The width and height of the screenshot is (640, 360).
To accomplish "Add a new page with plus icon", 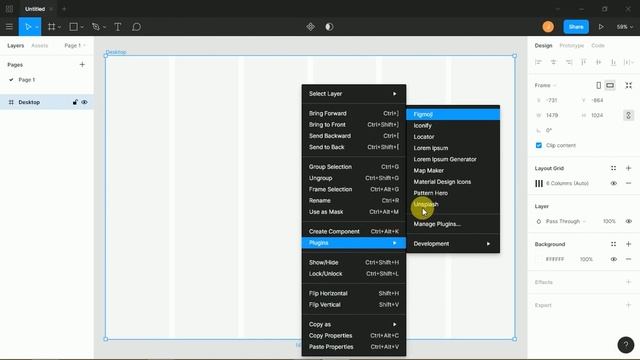I will (x=82, y=64).
